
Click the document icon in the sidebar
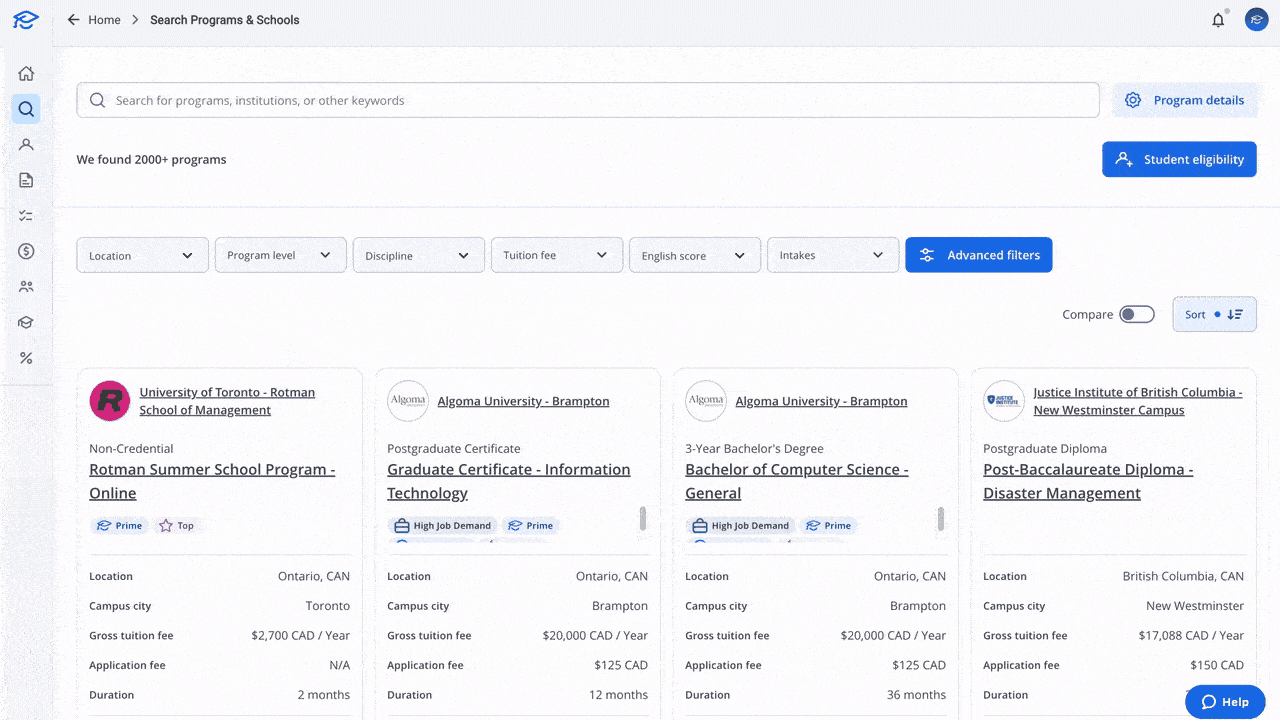[26, 180]
